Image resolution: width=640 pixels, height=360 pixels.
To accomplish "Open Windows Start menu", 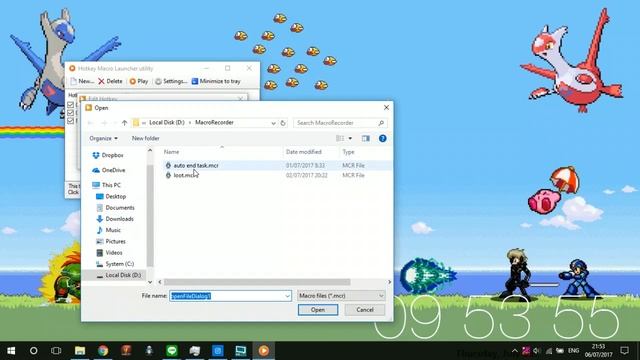I will (11, 351).
